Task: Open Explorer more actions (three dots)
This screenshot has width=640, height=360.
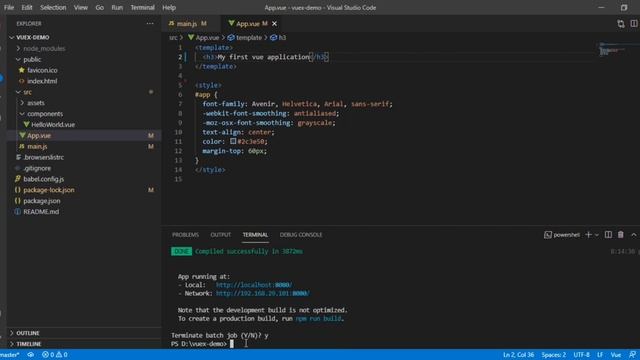Action: tap(150, 24)
